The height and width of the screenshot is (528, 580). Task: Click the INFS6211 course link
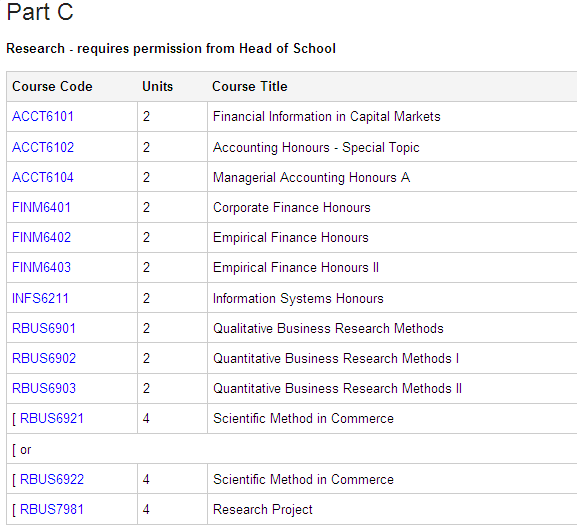point(40,298)
